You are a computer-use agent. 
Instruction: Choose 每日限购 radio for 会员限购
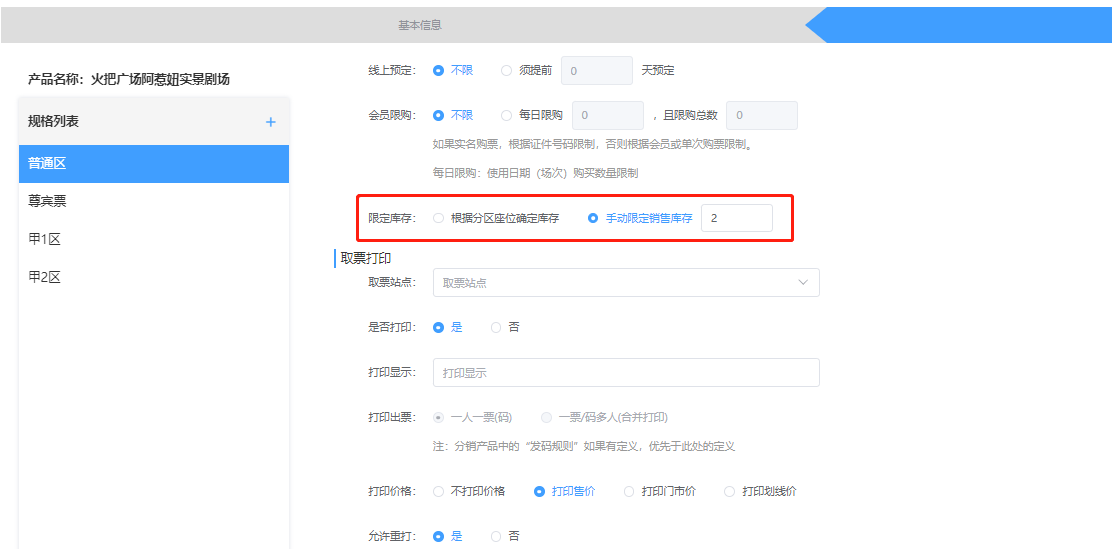[x=507, y=115]
